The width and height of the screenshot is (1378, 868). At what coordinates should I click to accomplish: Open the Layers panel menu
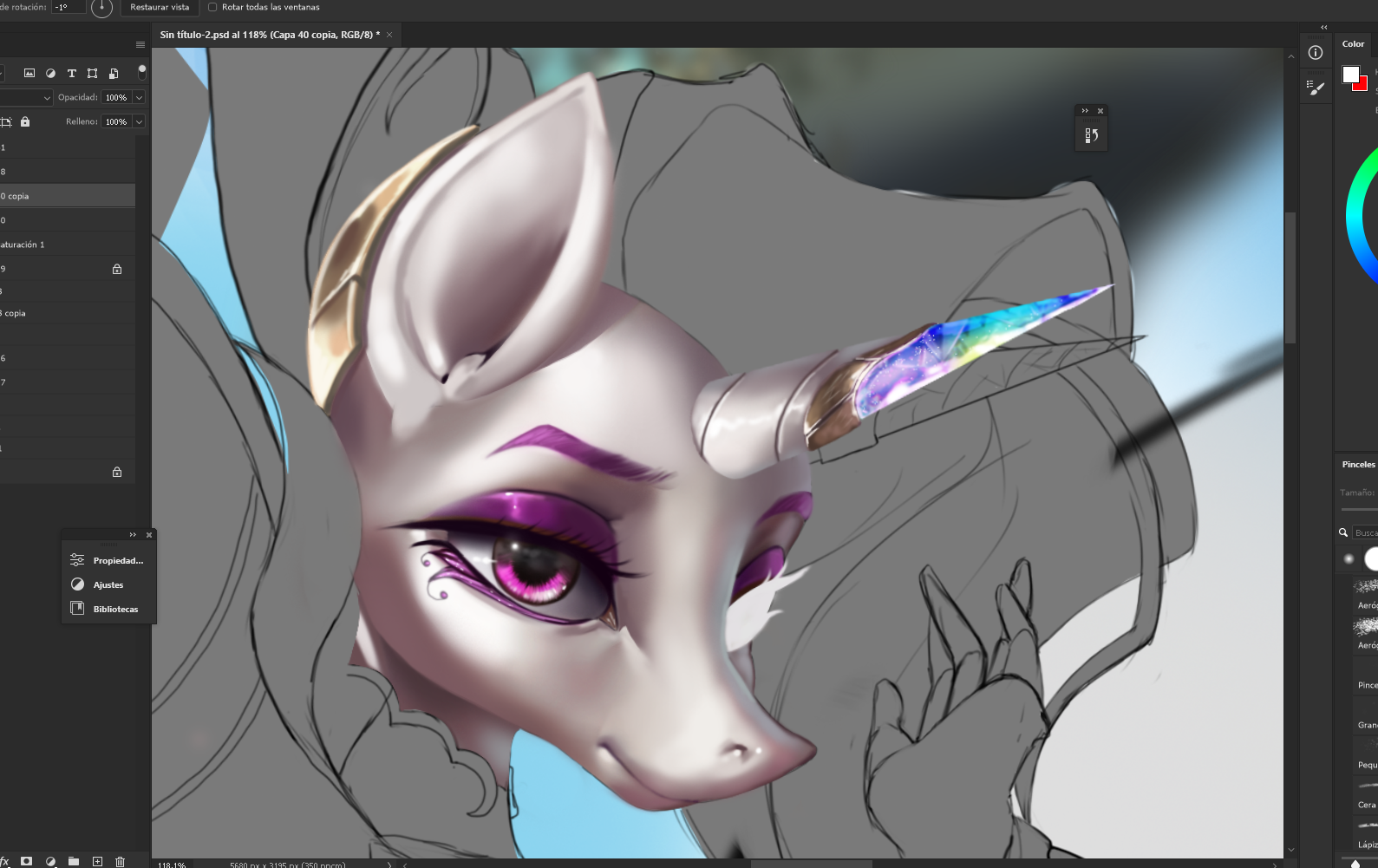(x=140, y=44)
